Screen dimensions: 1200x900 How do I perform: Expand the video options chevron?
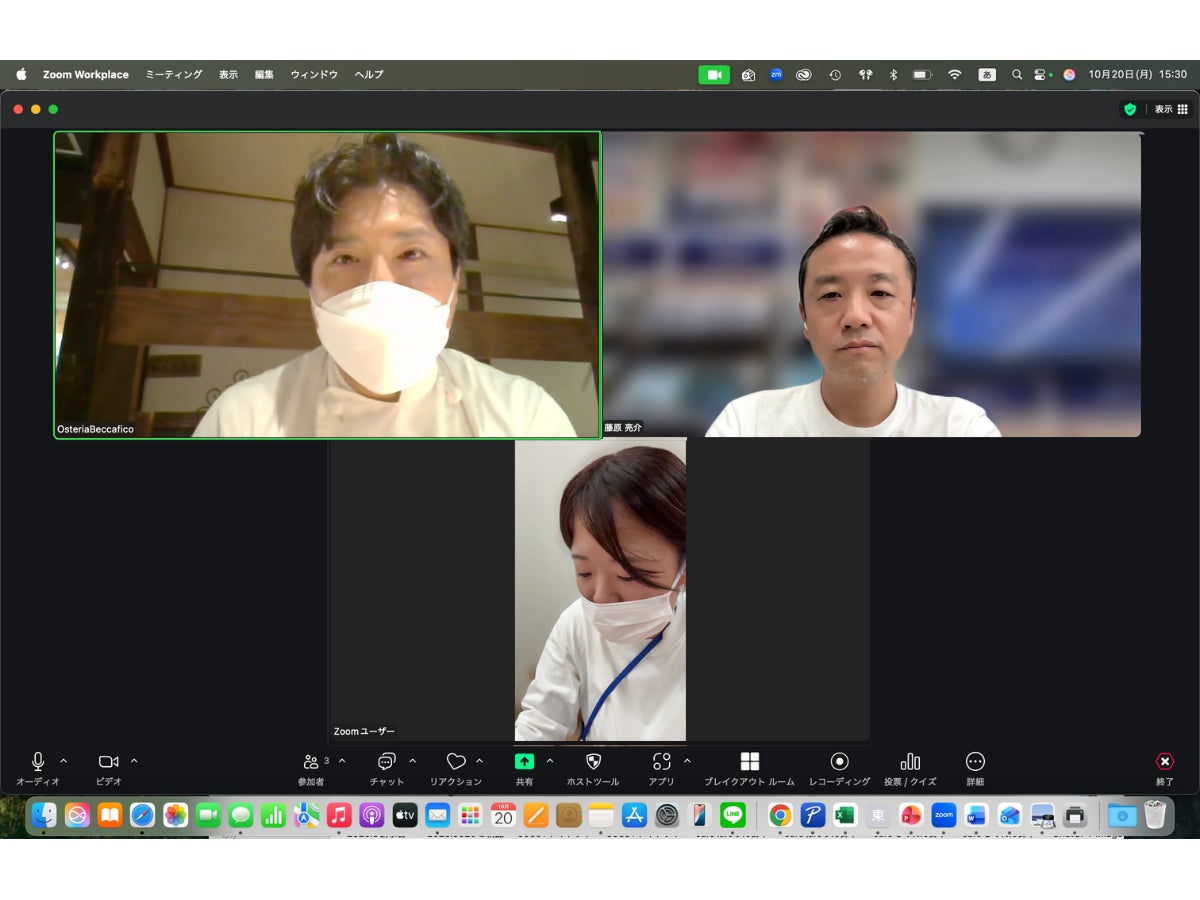click(x=134, y=761)
